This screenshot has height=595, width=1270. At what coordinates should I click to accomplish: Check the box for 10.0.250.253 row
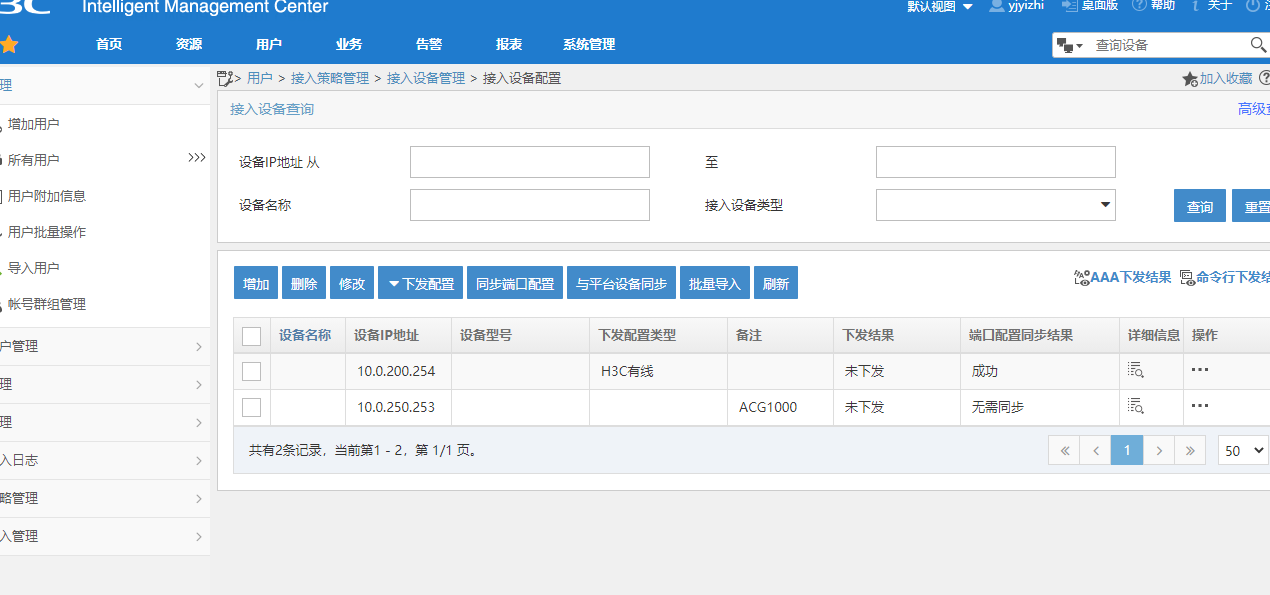(252, 407)
